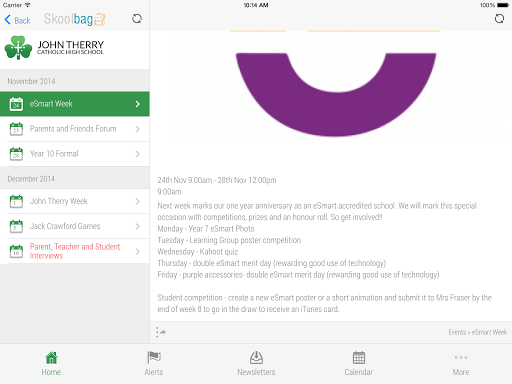The width and height of the screenshot is (512, 384).
Task: Tap the eSmart Week calendar icon
Action: [x=16, y=104]
